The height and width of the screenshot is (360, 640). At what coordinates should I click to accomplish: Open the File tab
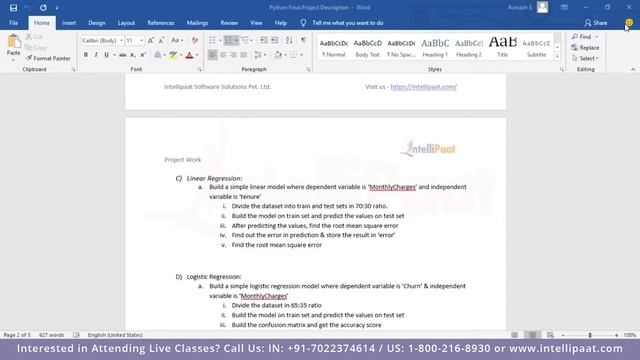pos(13,23)
